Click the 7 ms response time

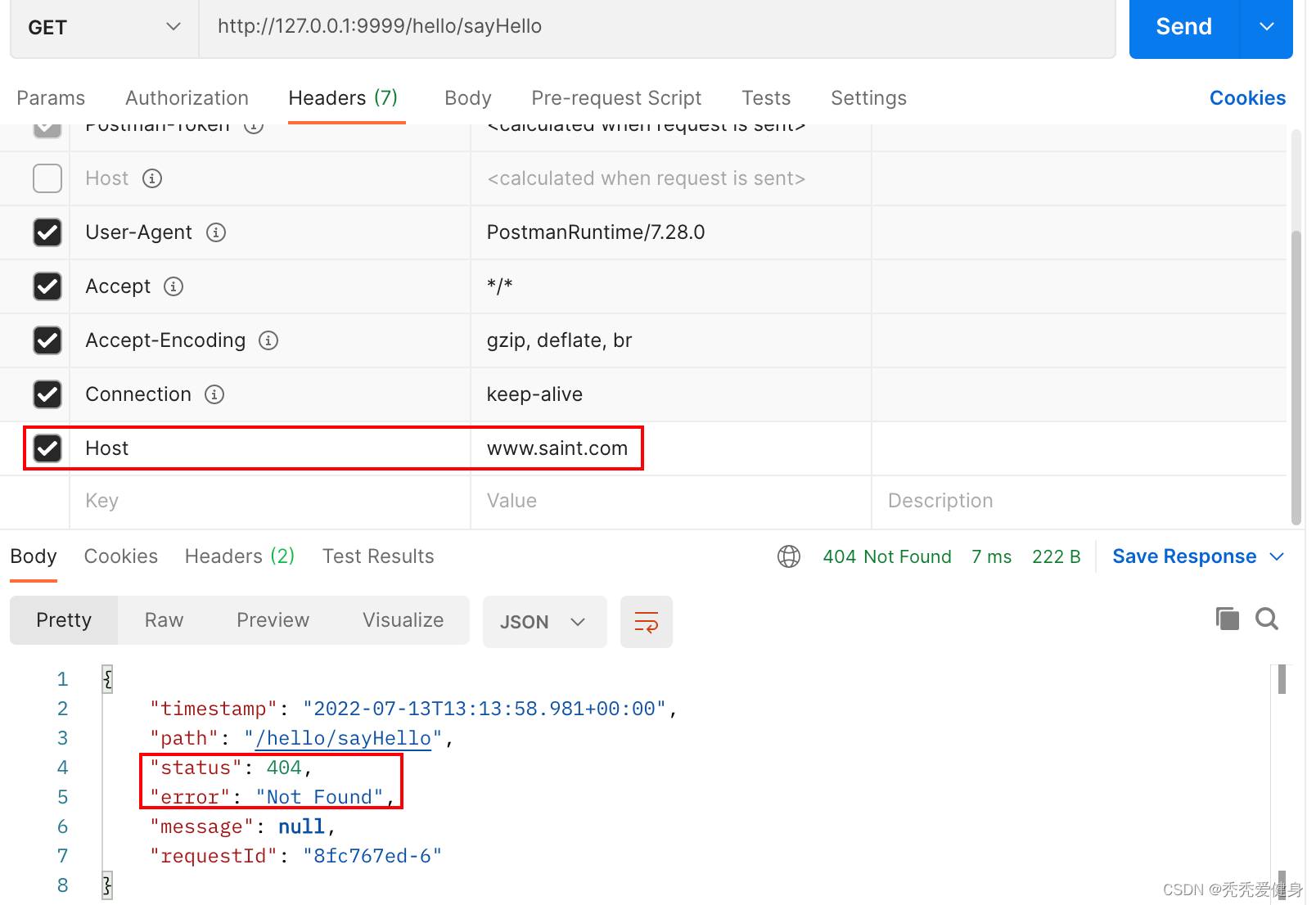click(x=991, y=556)
